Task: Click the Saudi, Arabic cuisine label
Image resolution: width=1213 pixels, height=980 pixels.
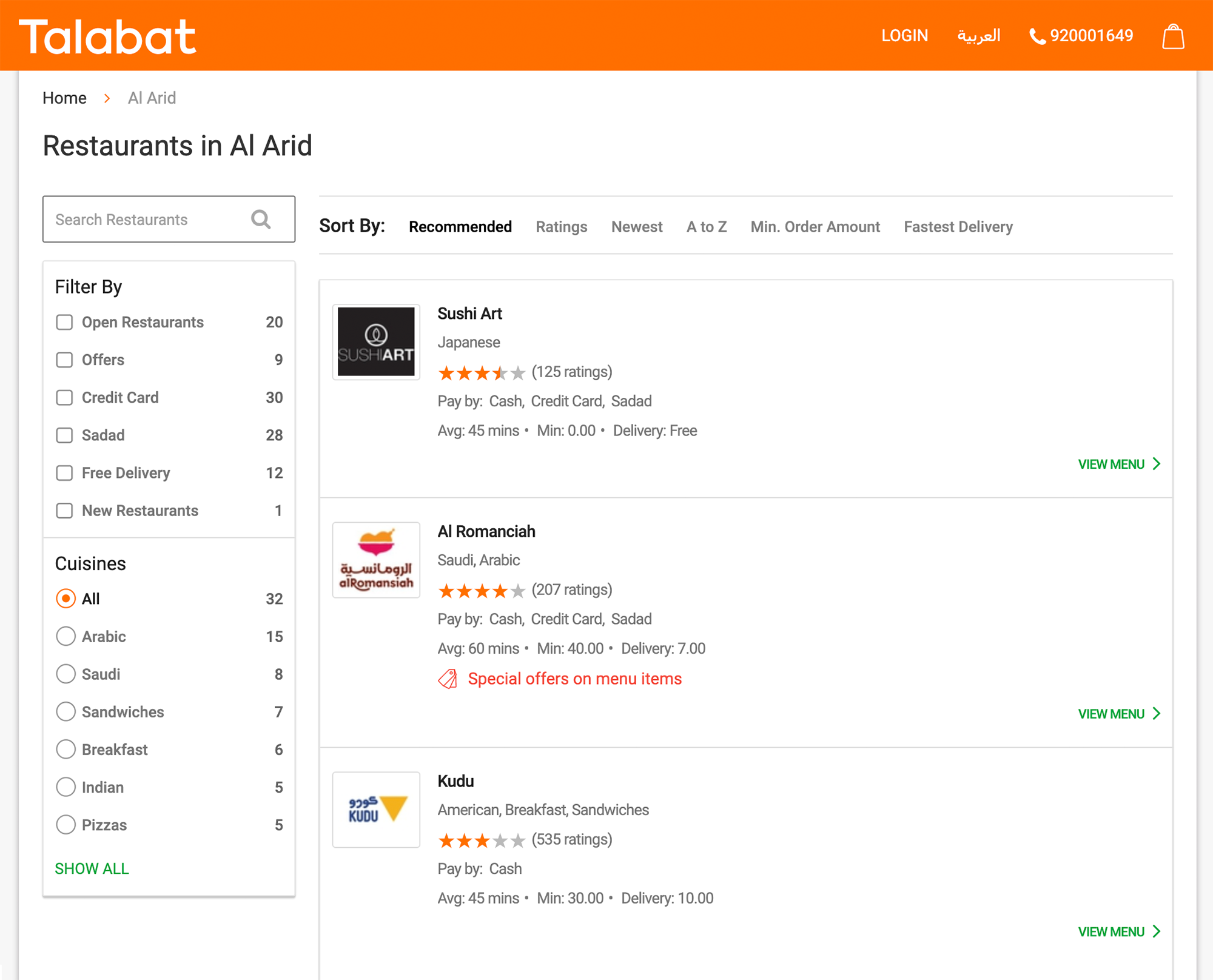Action: [x=479, y=560]
